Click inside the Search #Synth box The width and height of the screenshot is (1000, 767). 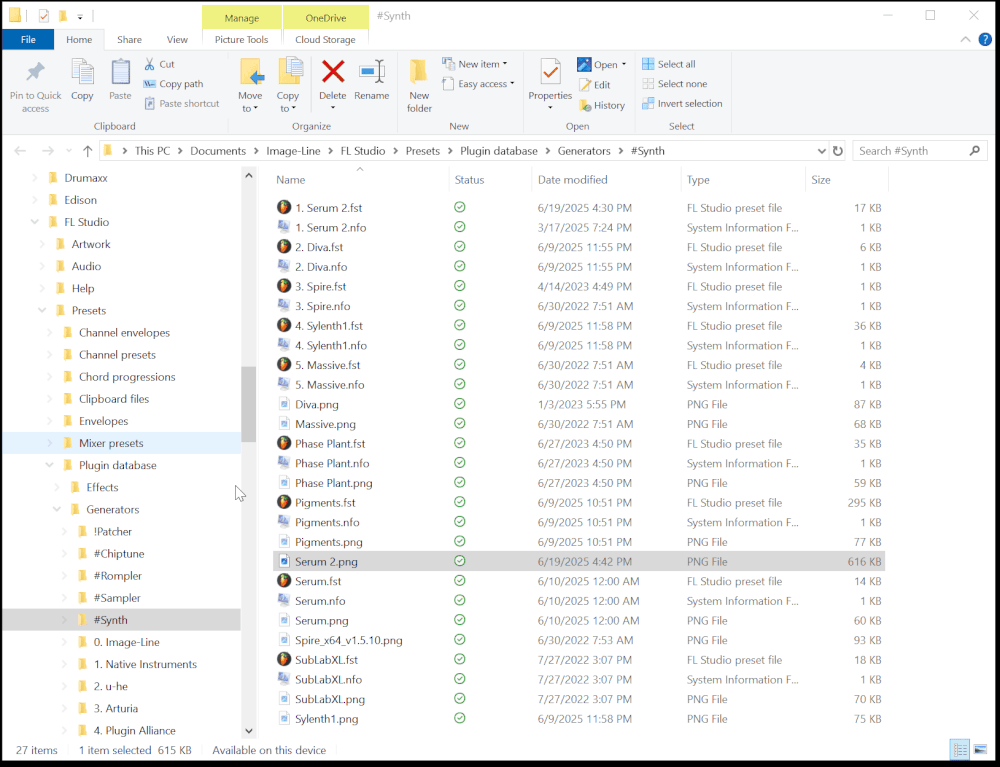click(910, 150)
